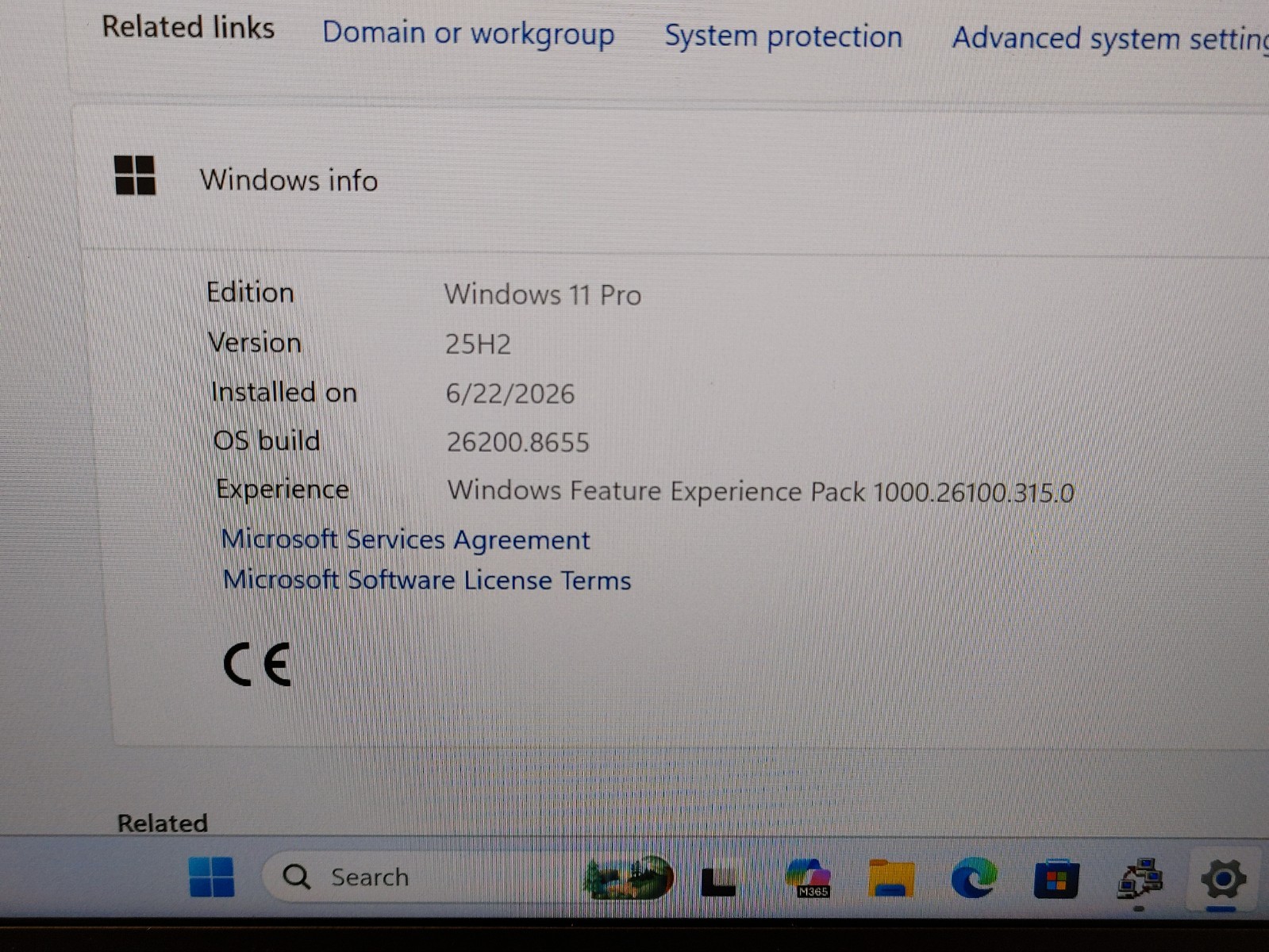Open the Microsoft Store app
The height and width of the screenshot is (952, 1269).
pos(1056,878)
